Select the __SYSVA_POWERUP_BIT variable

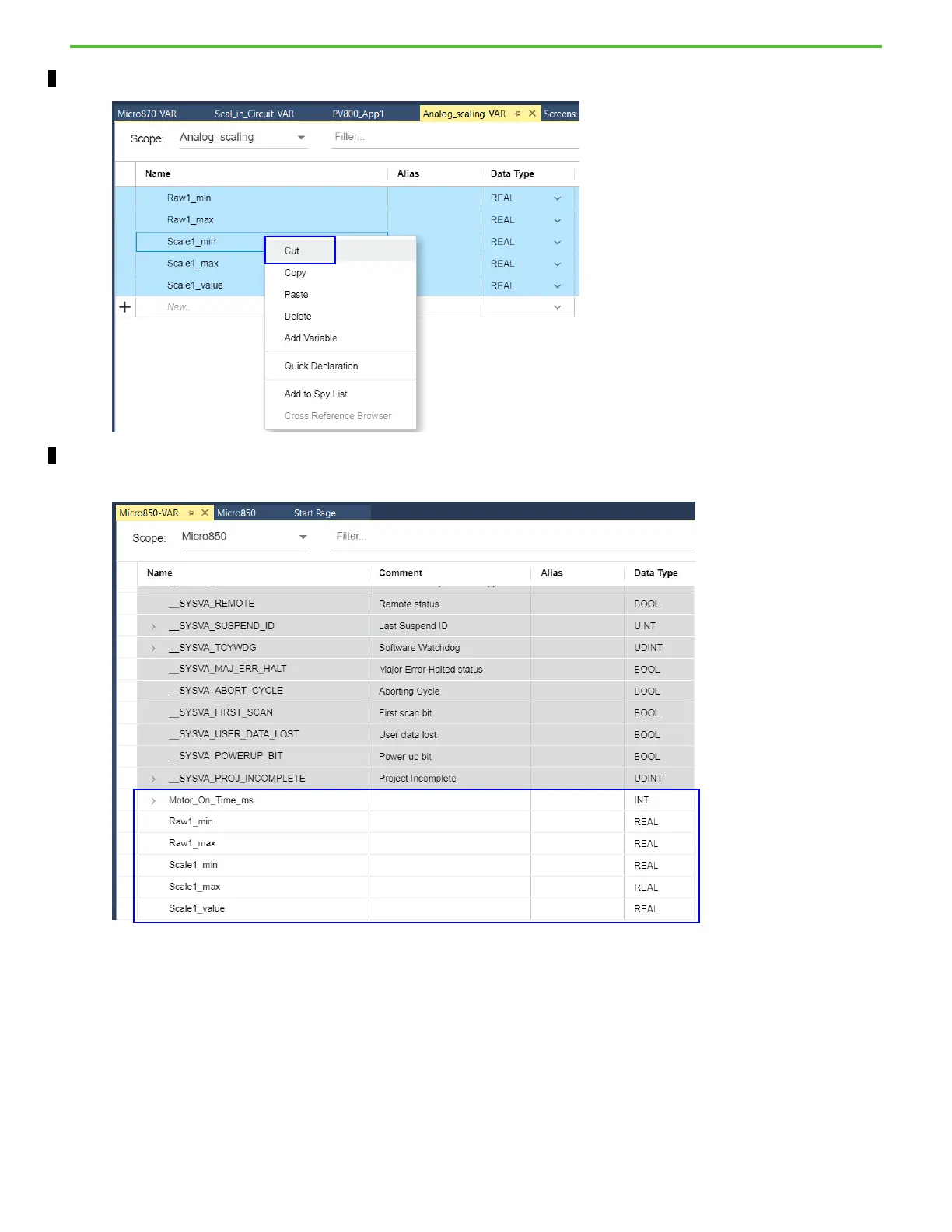[407, 756]
